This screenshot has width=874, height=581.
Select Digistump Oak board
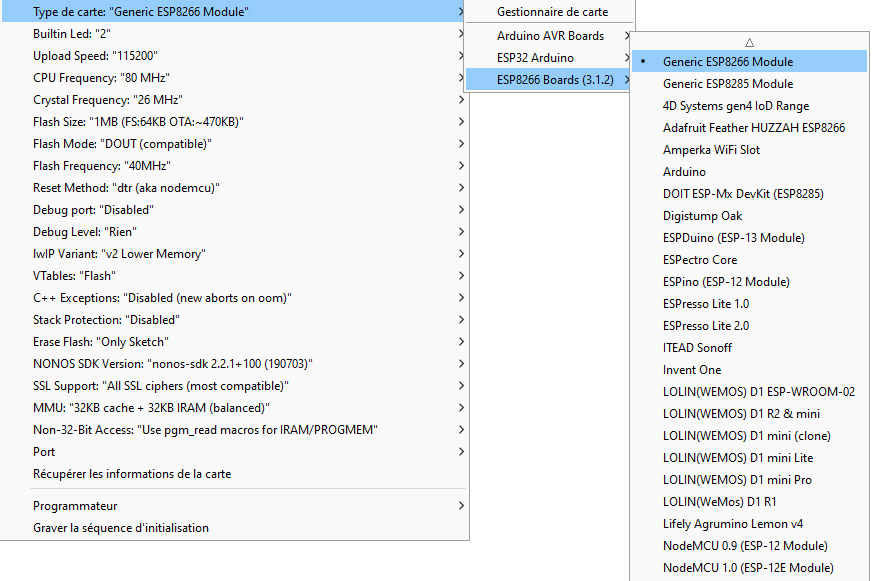(749, 216)
